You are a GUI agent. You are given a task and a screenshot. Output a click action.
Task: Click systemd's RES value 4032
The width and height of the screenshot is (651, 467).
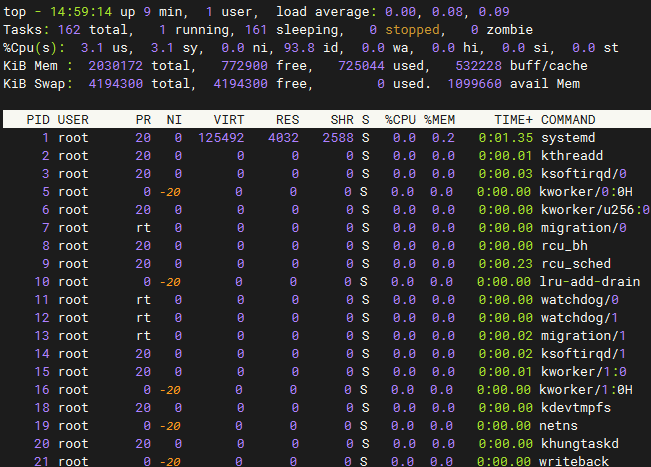(x=284, y=138)
